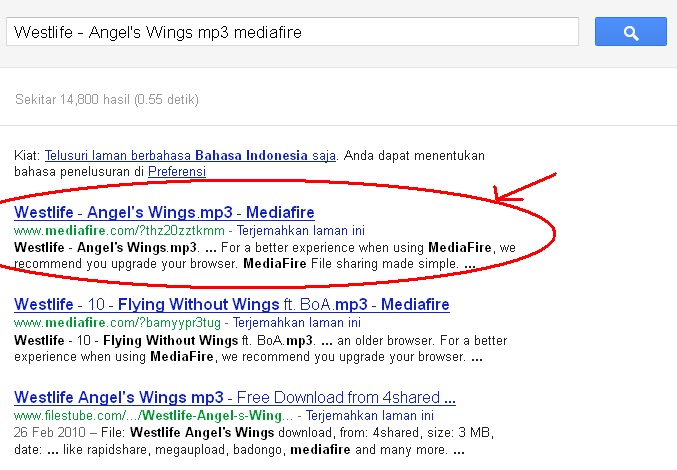
Task: Open 'Westlife Angel's Wings mp3 - Free Download' result
Action: [234, 397]
